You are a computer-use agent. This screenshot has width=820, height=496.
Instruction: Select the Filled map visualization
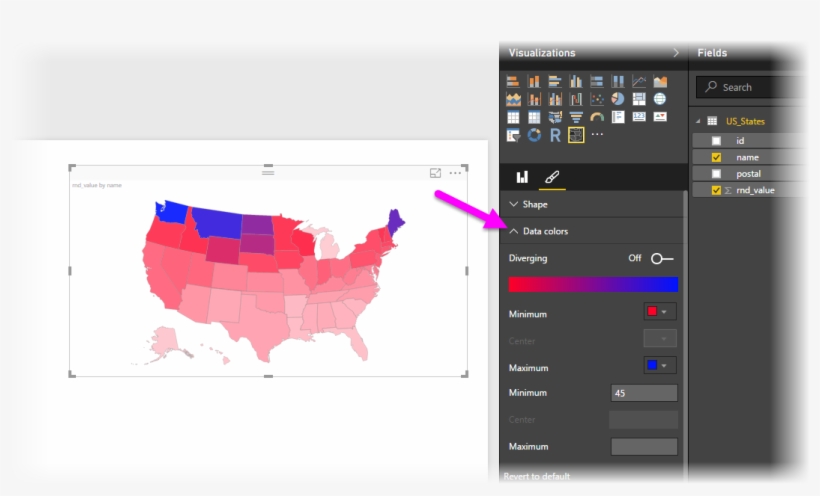pos(555,117)
